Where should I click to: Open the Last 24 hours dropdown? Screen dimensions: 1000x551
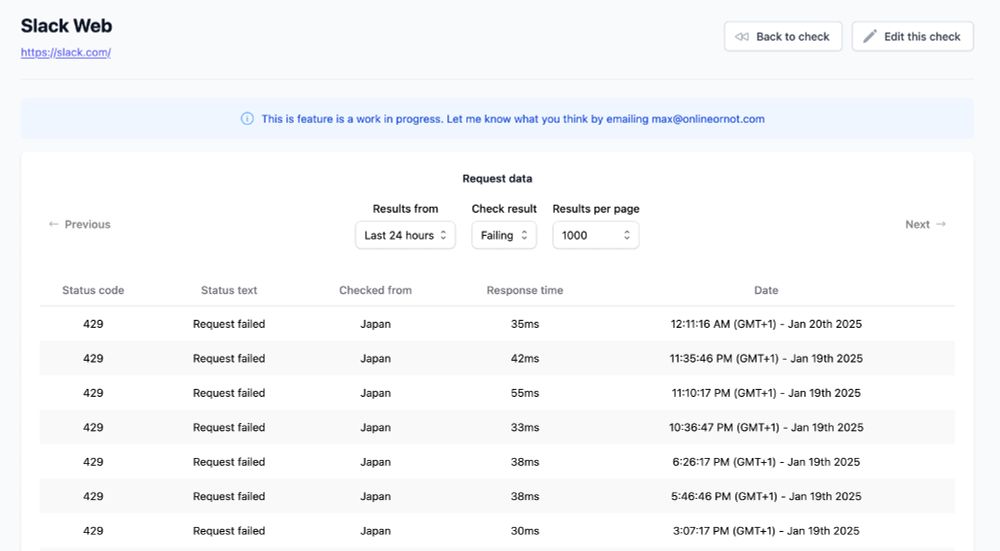405,236
